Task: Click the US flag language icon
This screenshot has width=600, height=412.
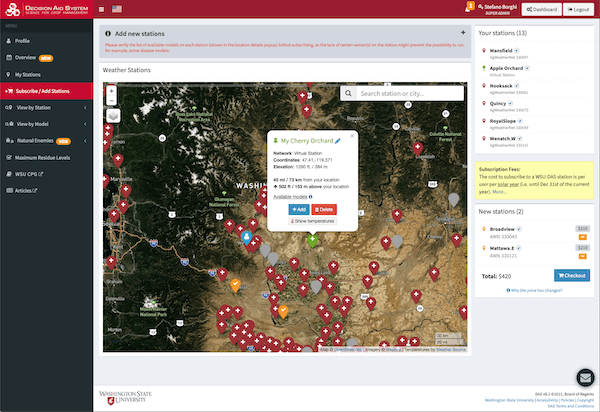Action: [x=118, y=9]
